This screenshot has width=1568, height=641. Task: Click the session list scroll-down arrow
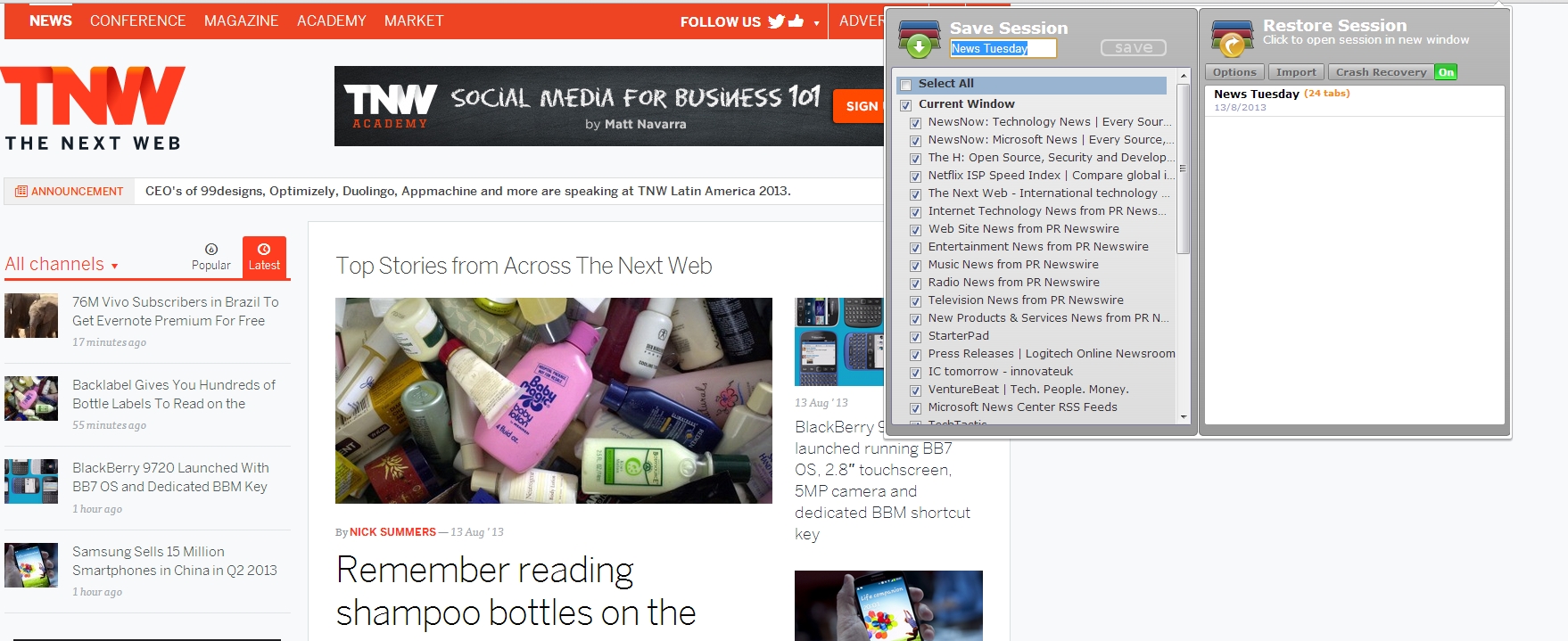coord(1184,416)
